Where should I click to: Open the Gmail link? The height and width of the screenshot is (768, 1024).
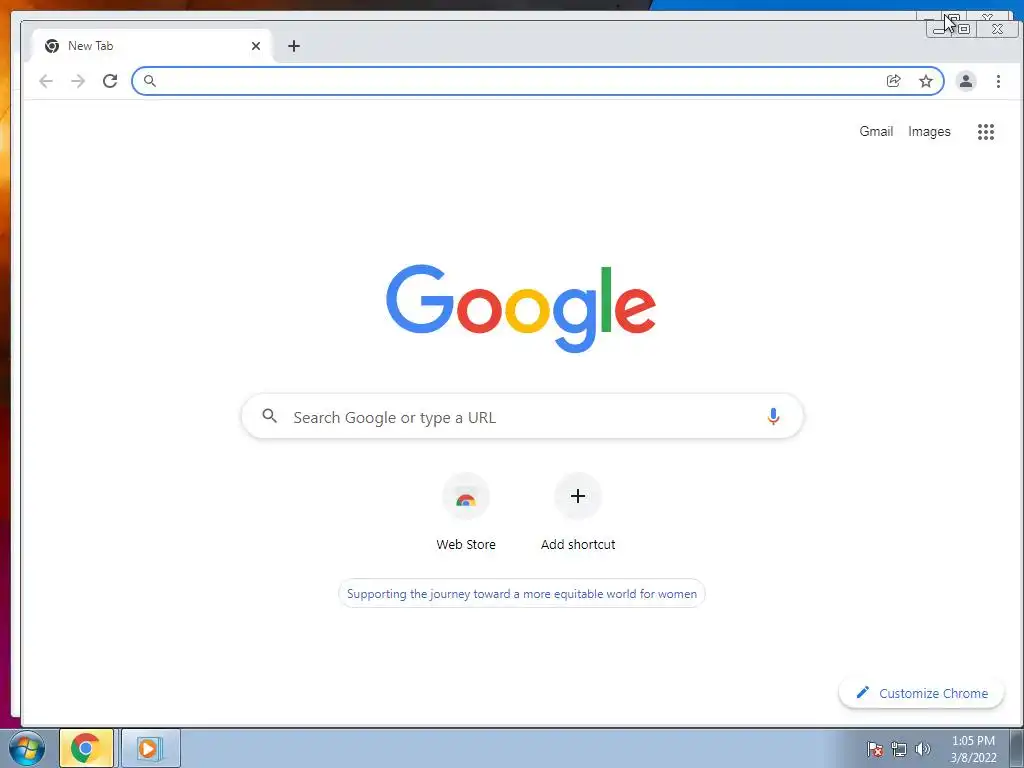coord(876,131)
